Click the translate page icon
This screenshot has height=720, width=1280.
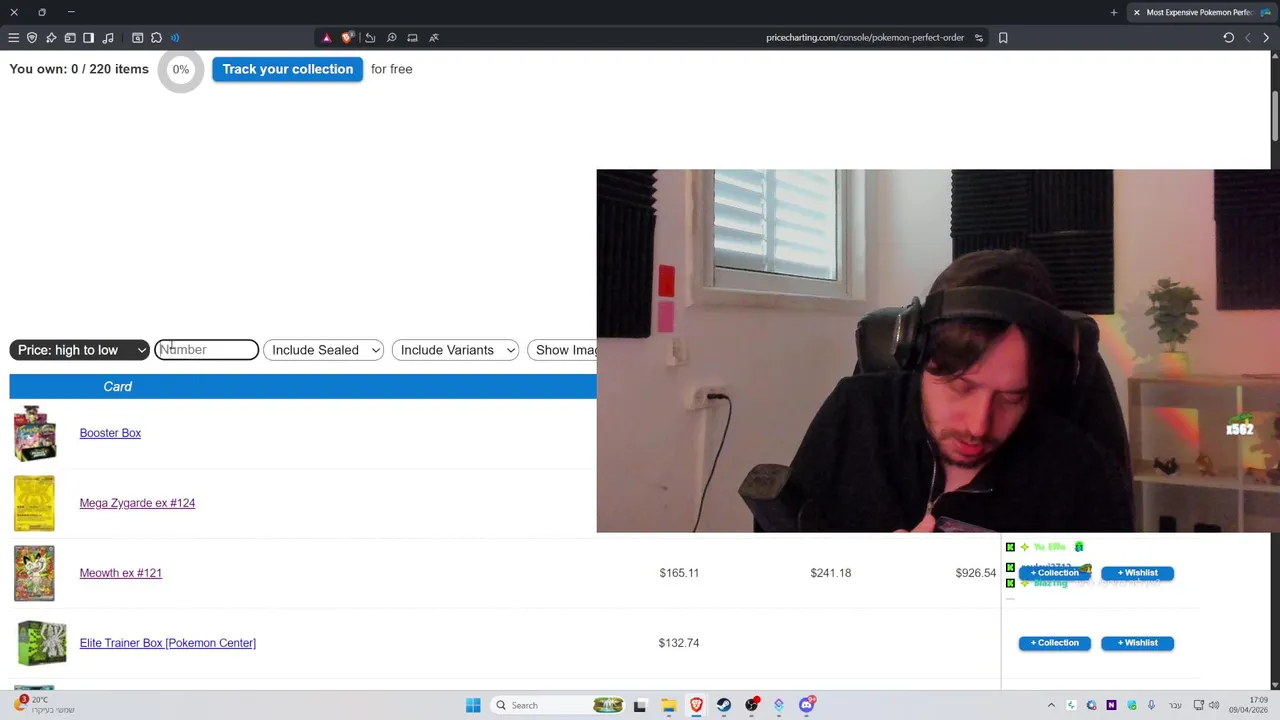(434, 38)
